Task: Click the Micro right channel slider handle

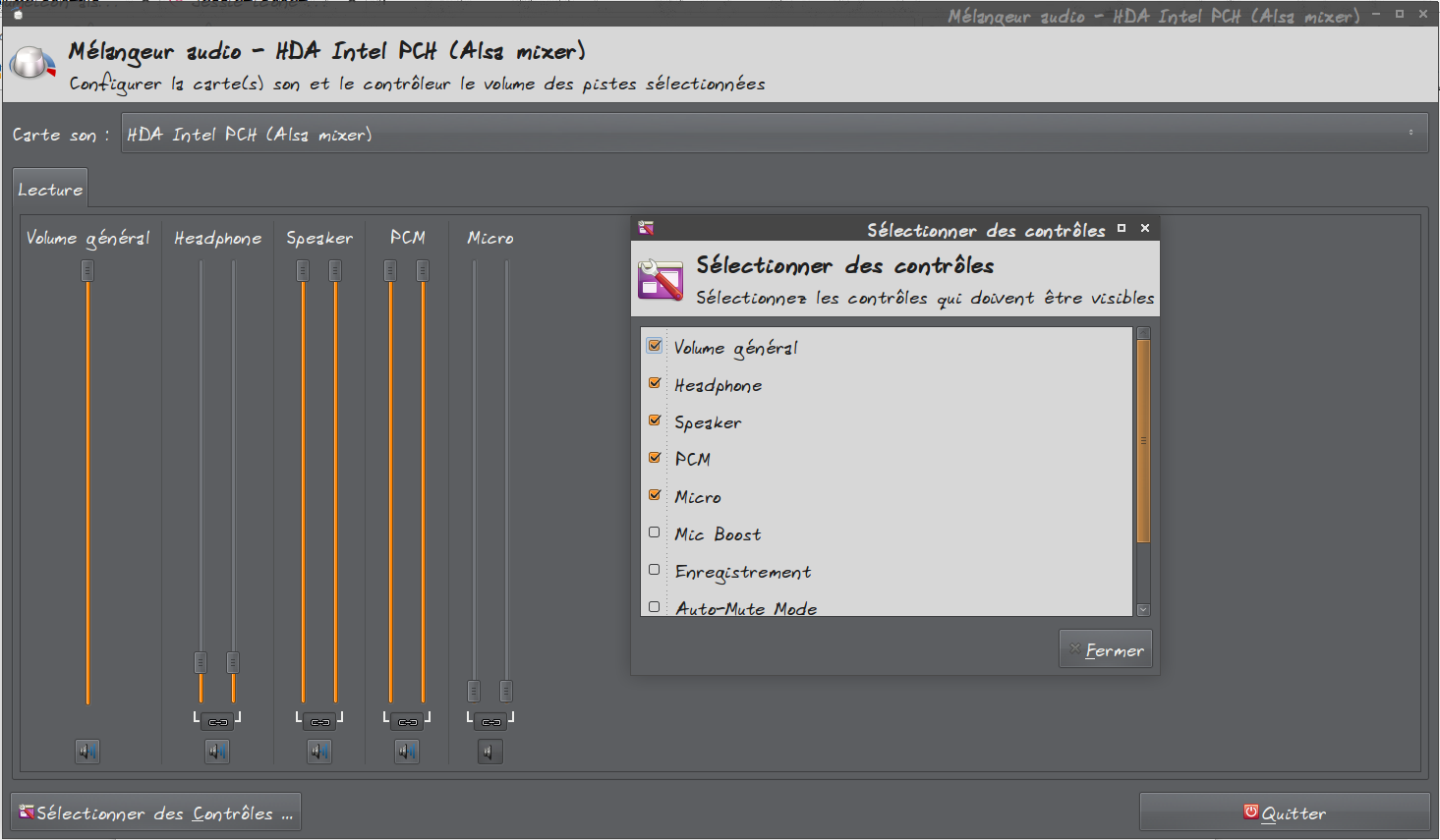Action: (506, 691)
